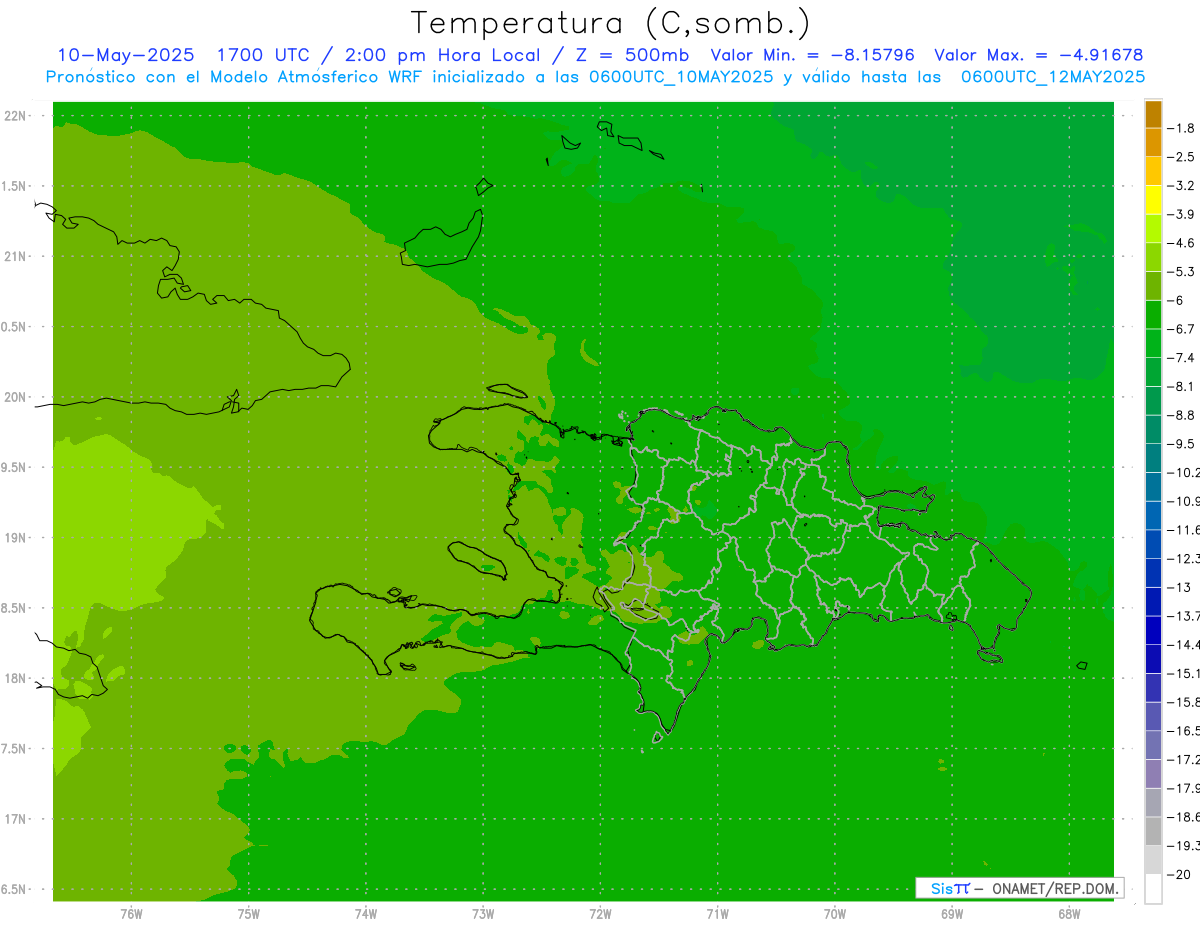The height and width of the screenshot is (927, 1200).
Task: Click the white swatch below -20
Action: (1153, 889)
